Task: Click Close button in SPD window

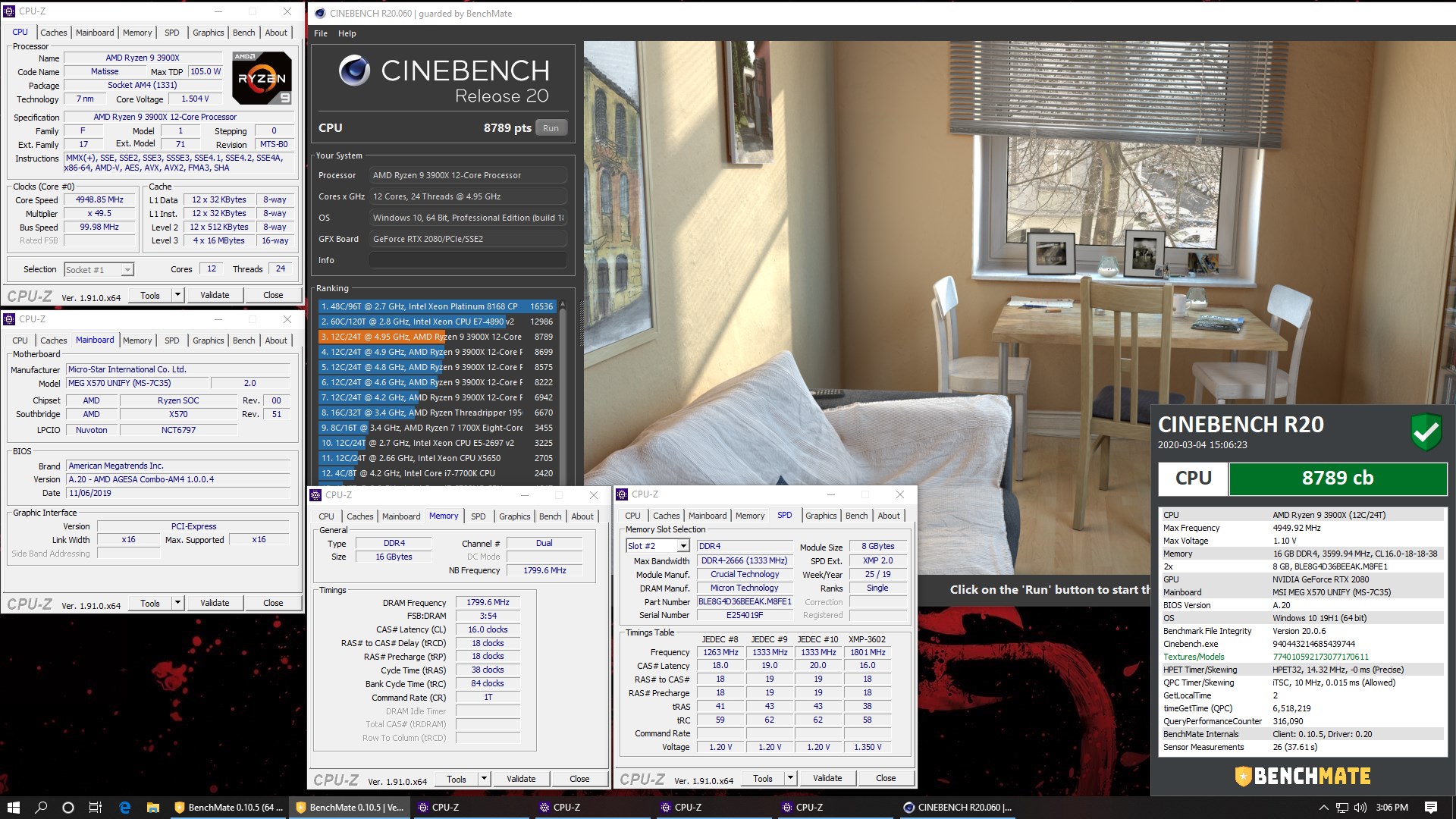Action: (886, 778)
